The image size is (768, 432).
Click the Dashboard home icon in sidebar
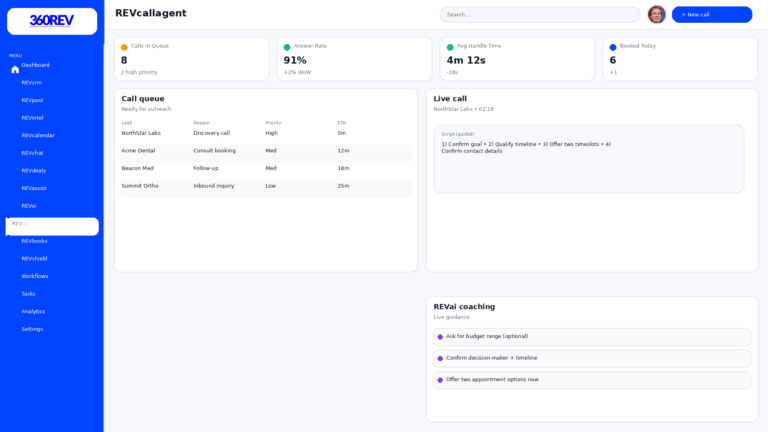(15, 69)
